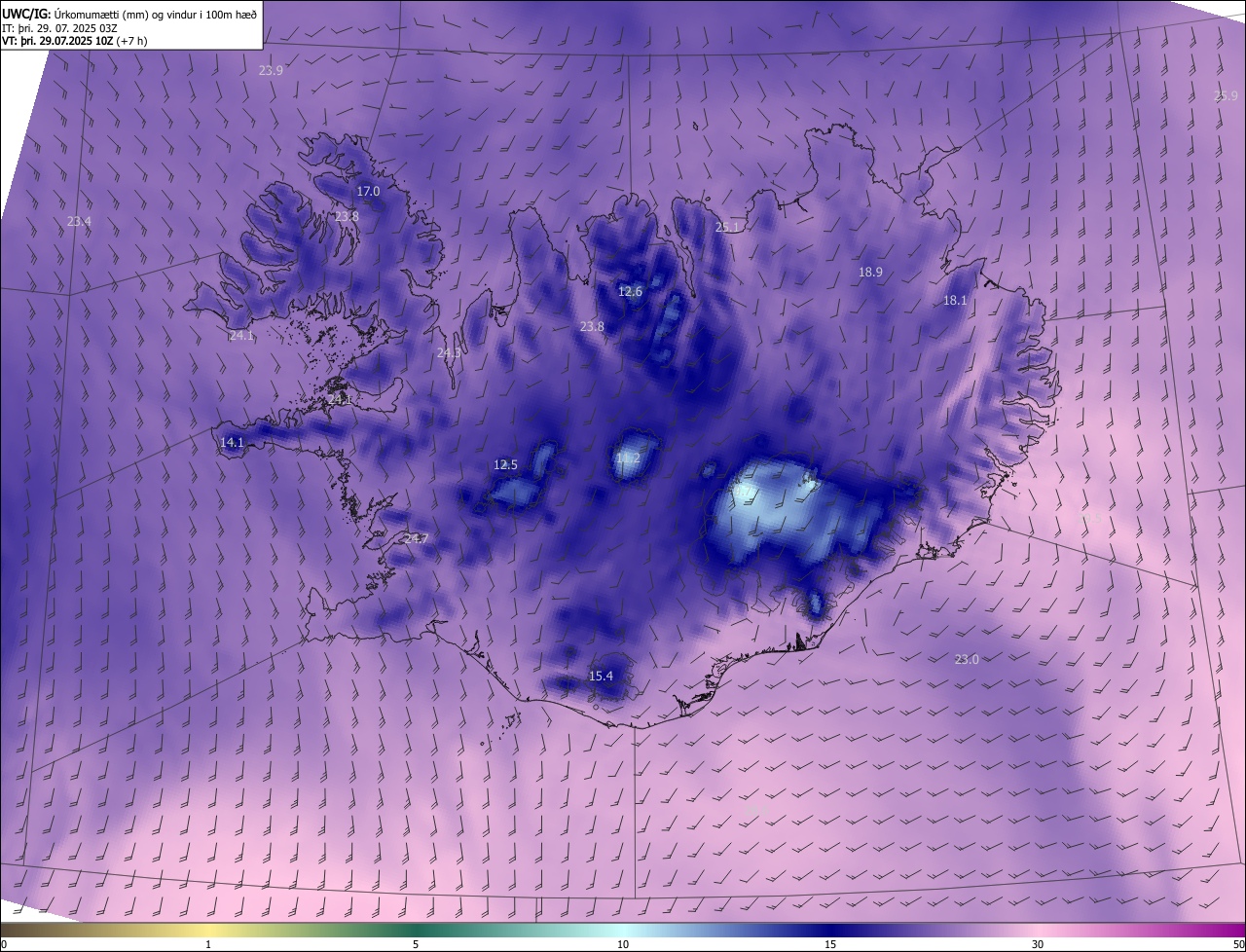
Task: Click the 12.5 value label over the glacier
Action: [x=505, y=464]
